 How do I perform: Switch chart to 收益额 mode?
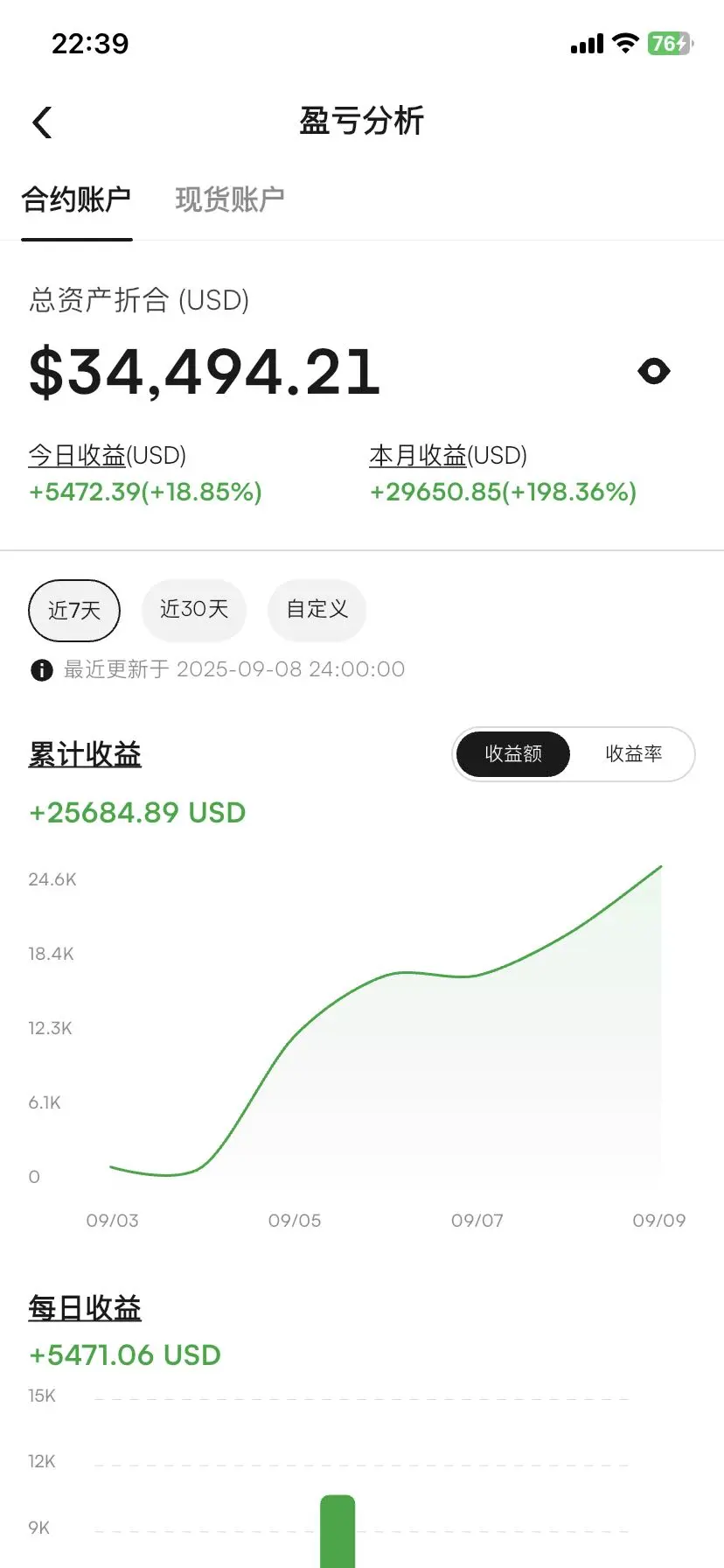click(x=513, y=753)
